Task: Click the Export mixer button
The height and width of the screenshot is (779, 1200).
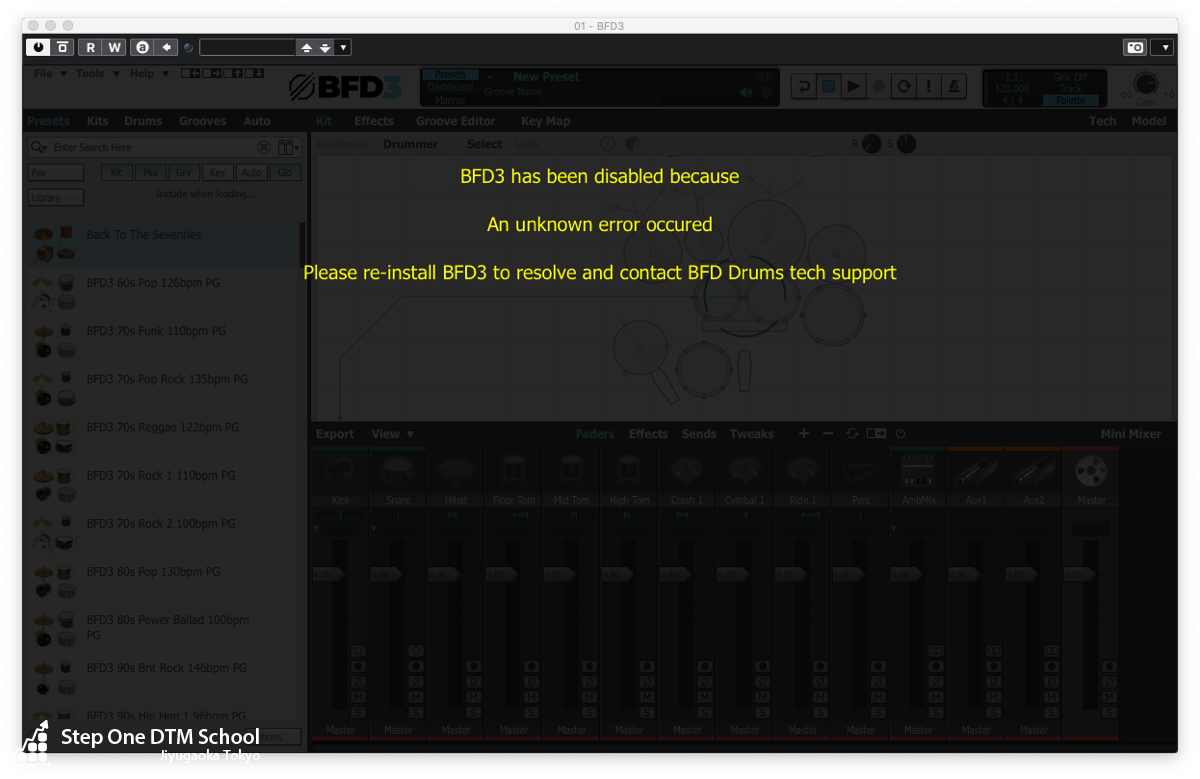Action: 335,434
